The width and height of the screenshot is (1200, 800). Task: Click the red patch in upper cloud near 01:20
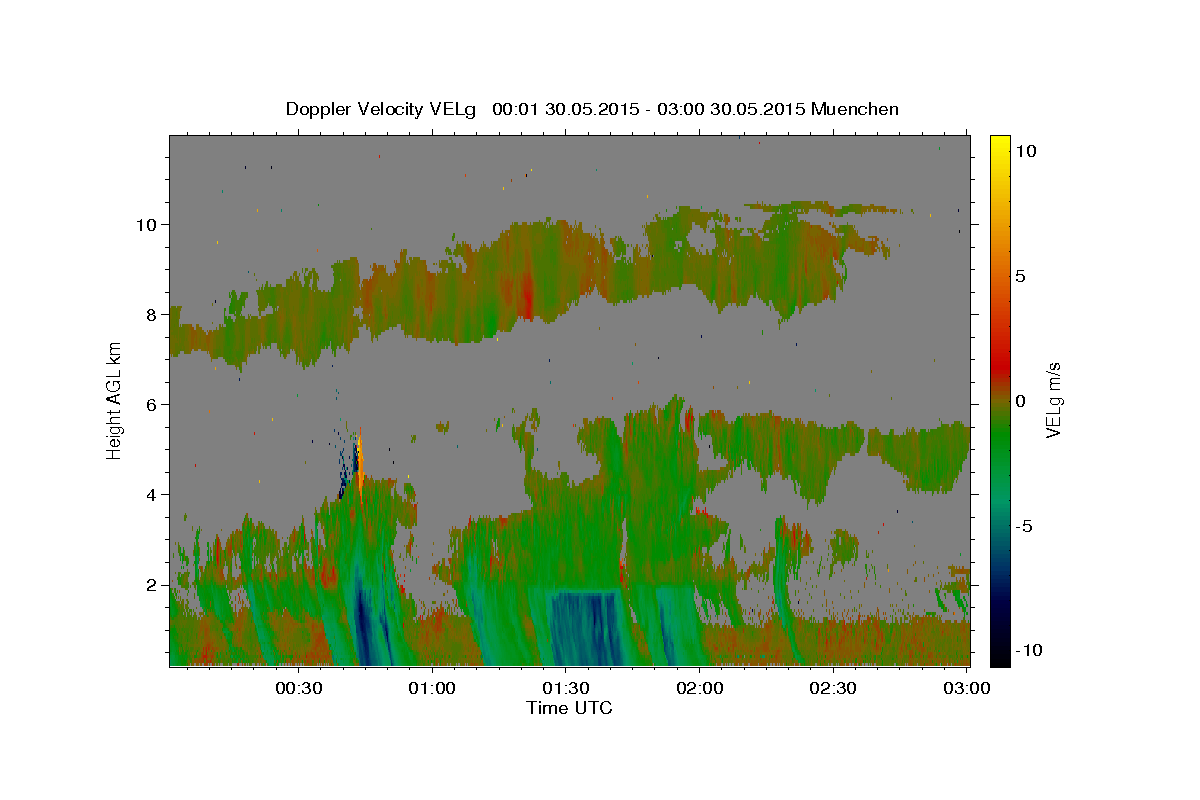coord(528,296)
